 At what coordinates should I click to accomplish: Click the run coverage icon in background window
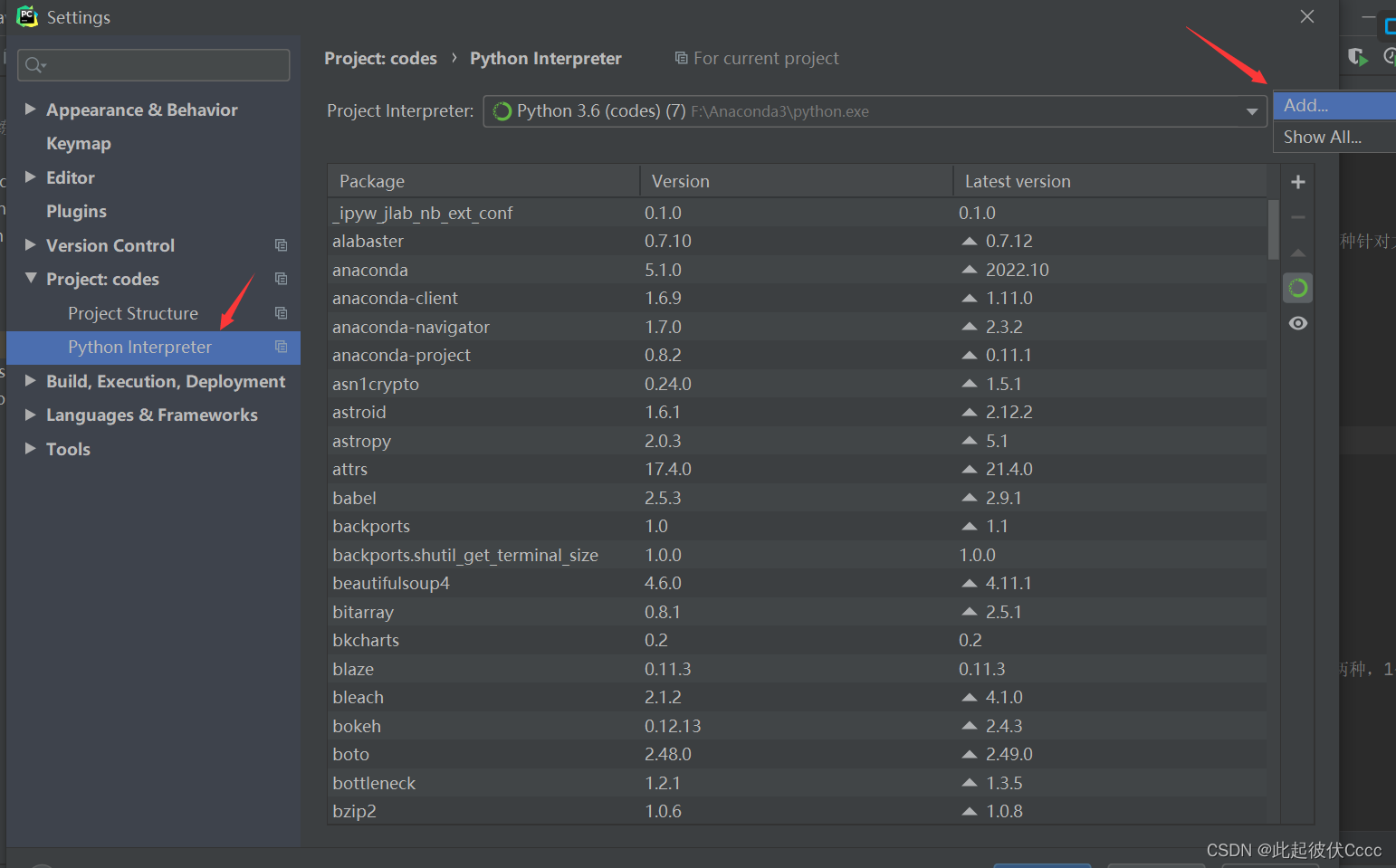1357,57
